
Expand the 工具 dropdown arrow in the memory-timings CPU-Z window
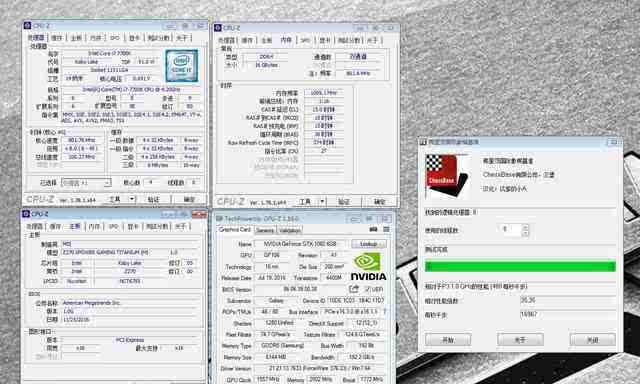click(322, 202)
